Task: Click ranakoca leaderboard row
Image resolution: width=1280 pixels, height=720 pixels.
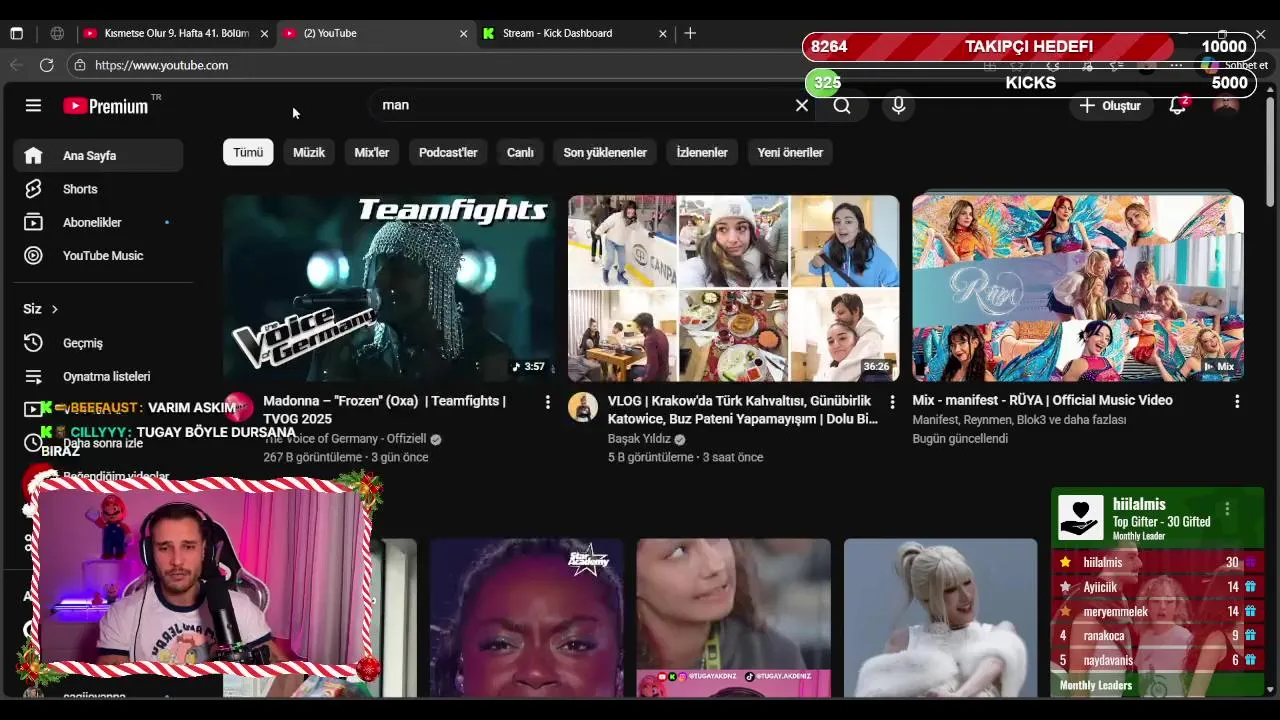Action: [1156, 636]
